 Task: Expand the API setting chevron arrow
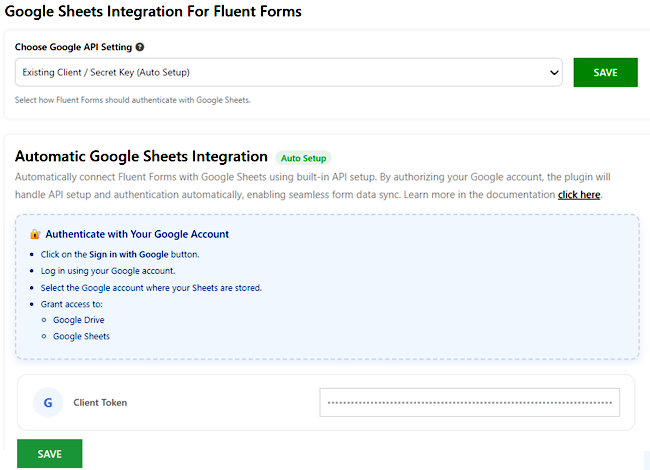coord(554,72)
